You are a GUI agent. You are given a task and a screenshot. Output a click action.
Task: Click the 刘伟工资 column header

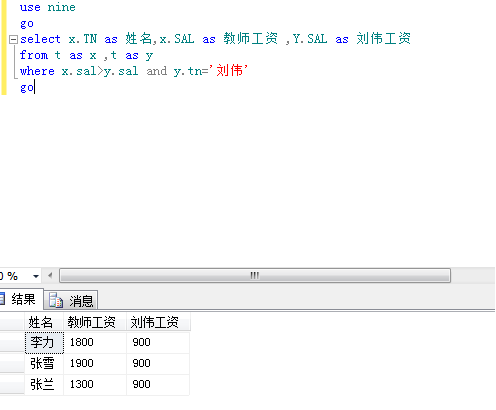tap(158, 322)
